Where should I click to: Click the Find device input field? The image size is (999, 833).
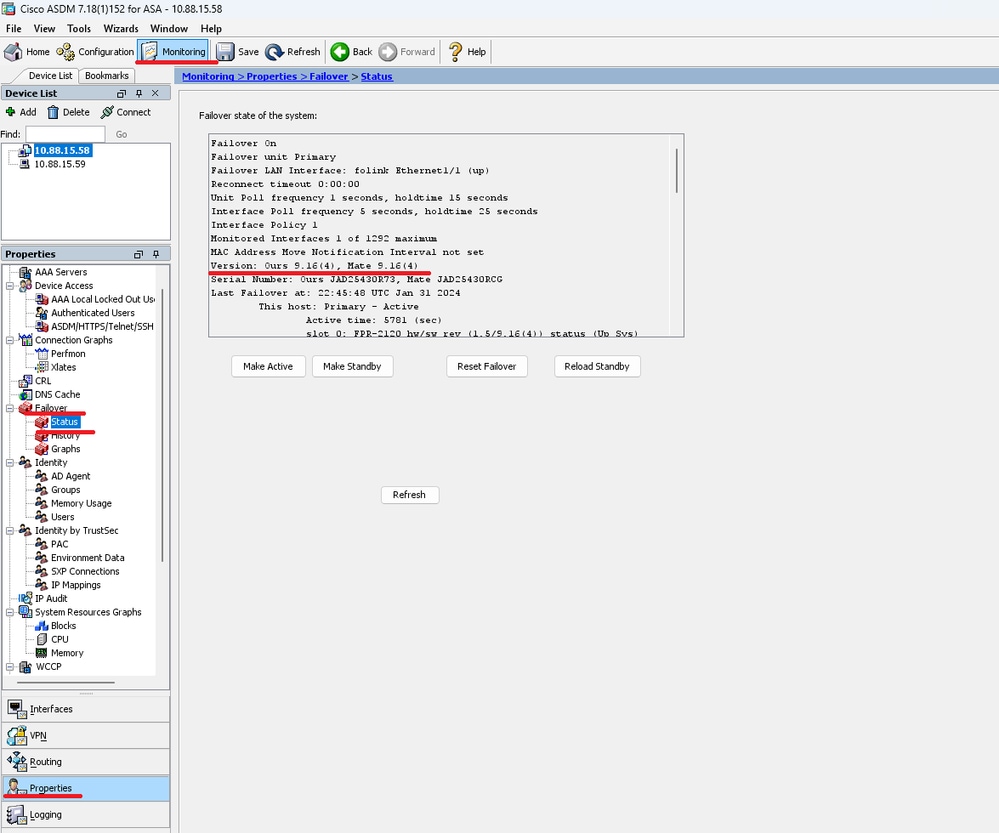tap(65, 134)
